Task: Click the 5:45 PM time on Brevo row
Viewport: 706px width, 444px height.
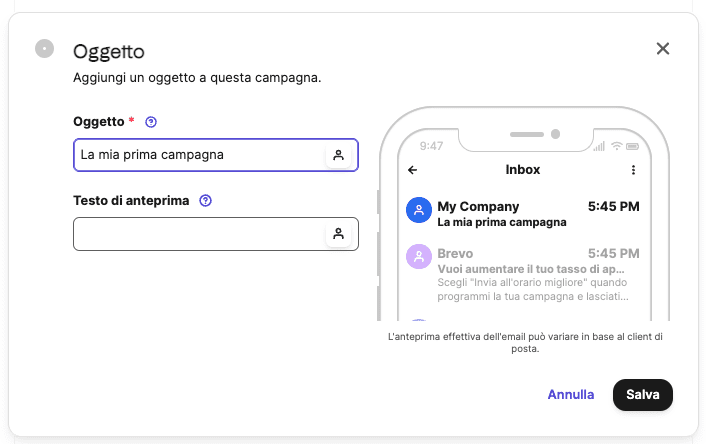Action: 613,254
